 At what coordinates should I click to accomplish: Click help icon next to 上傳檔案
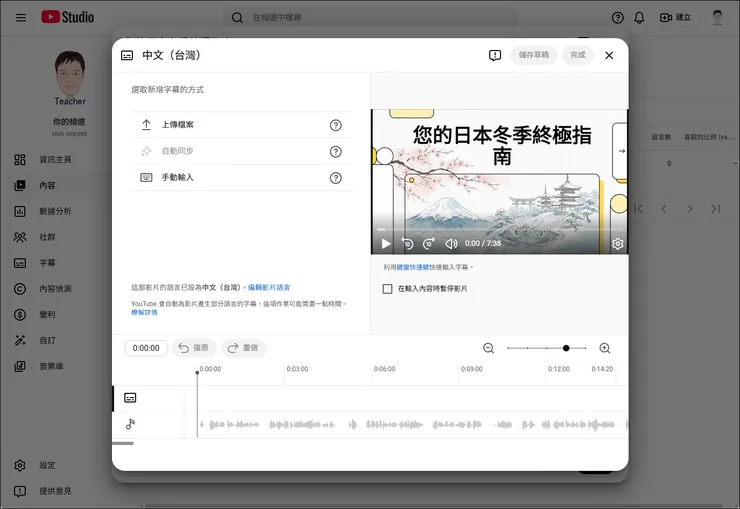[x=336, y=125]
